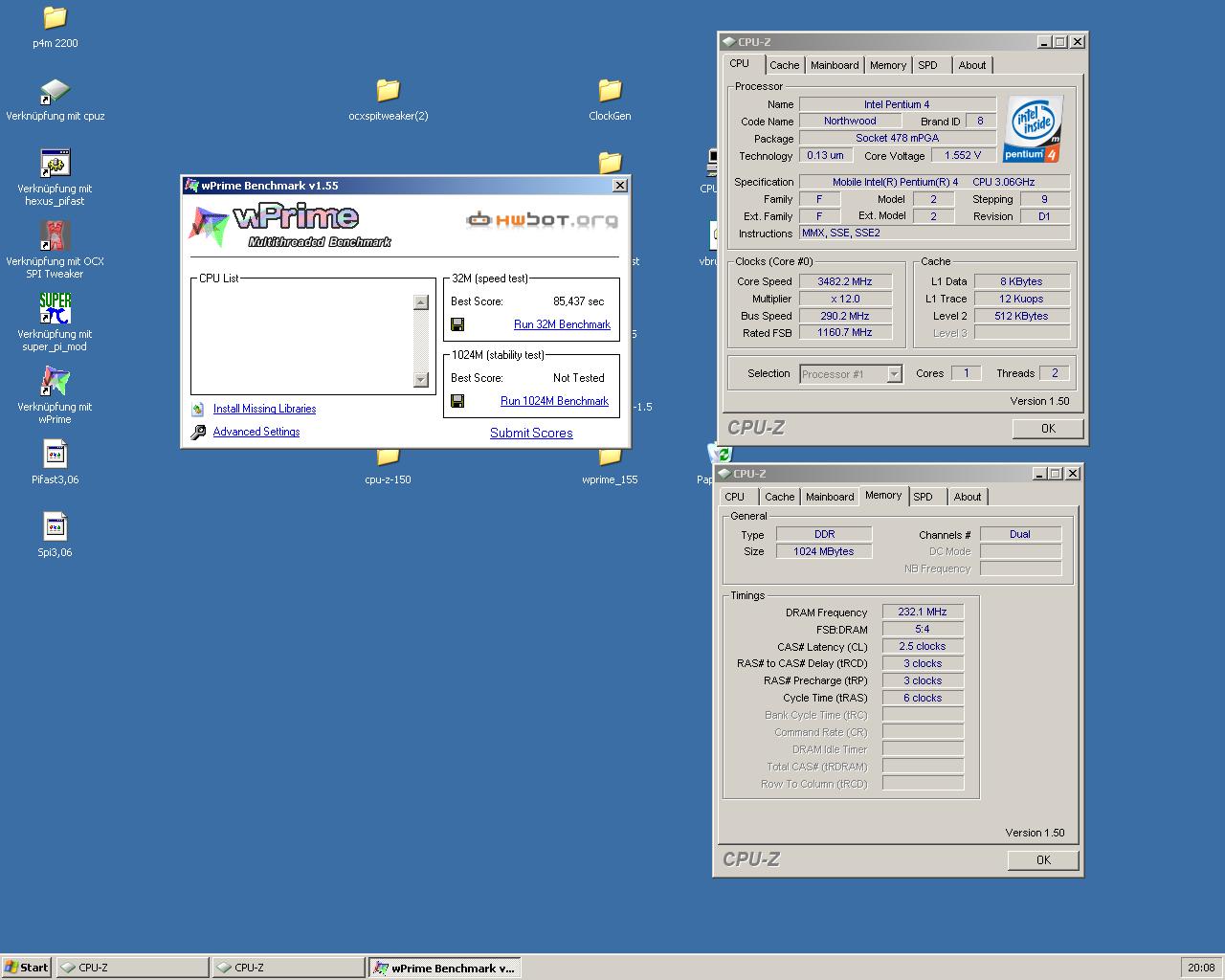Click the Install Missing Libraries icon
1225x980 pixels.
click(x=197, y=409)
